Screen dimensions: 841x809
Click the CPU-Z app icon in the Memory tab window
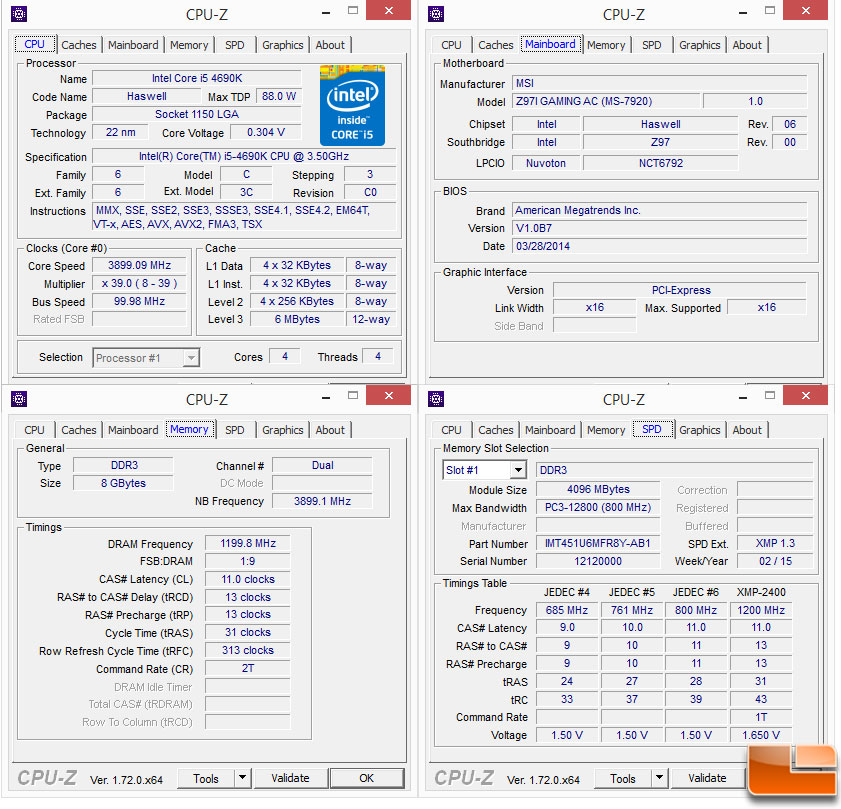(19, 399)
